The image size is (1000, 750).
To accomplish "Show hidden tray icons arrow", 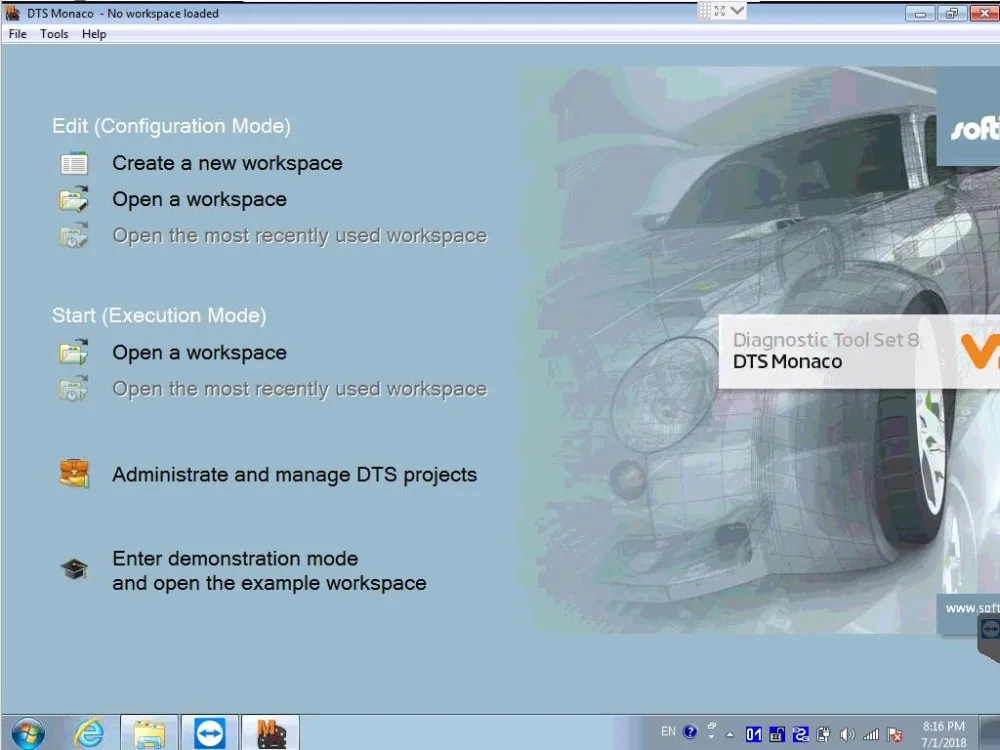I will (x=730, y=734).
